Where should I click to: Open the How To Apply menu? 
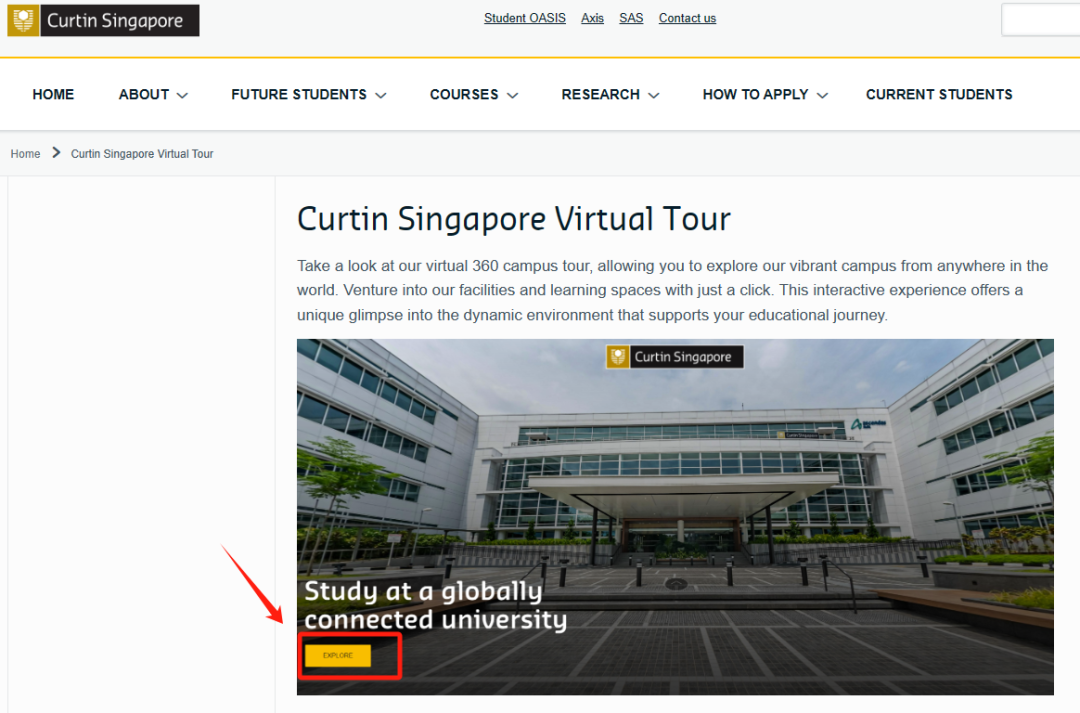coord(755,94)
